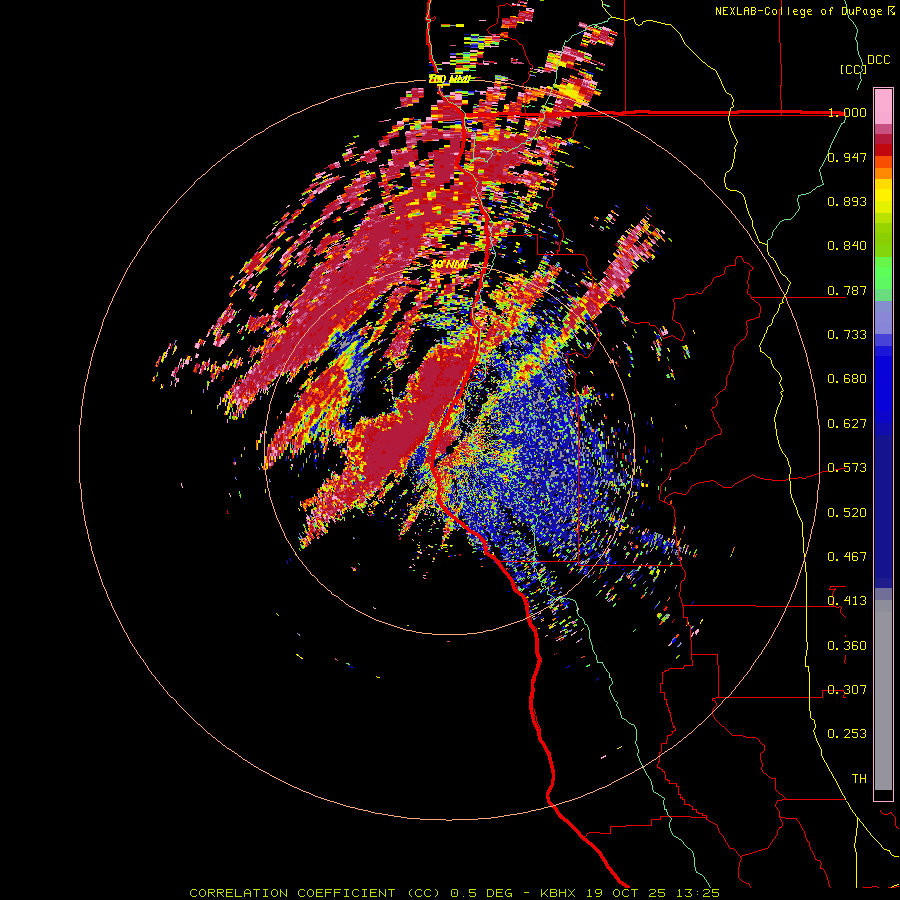Select the 0.627 scale value

click(x=847, y=424)
